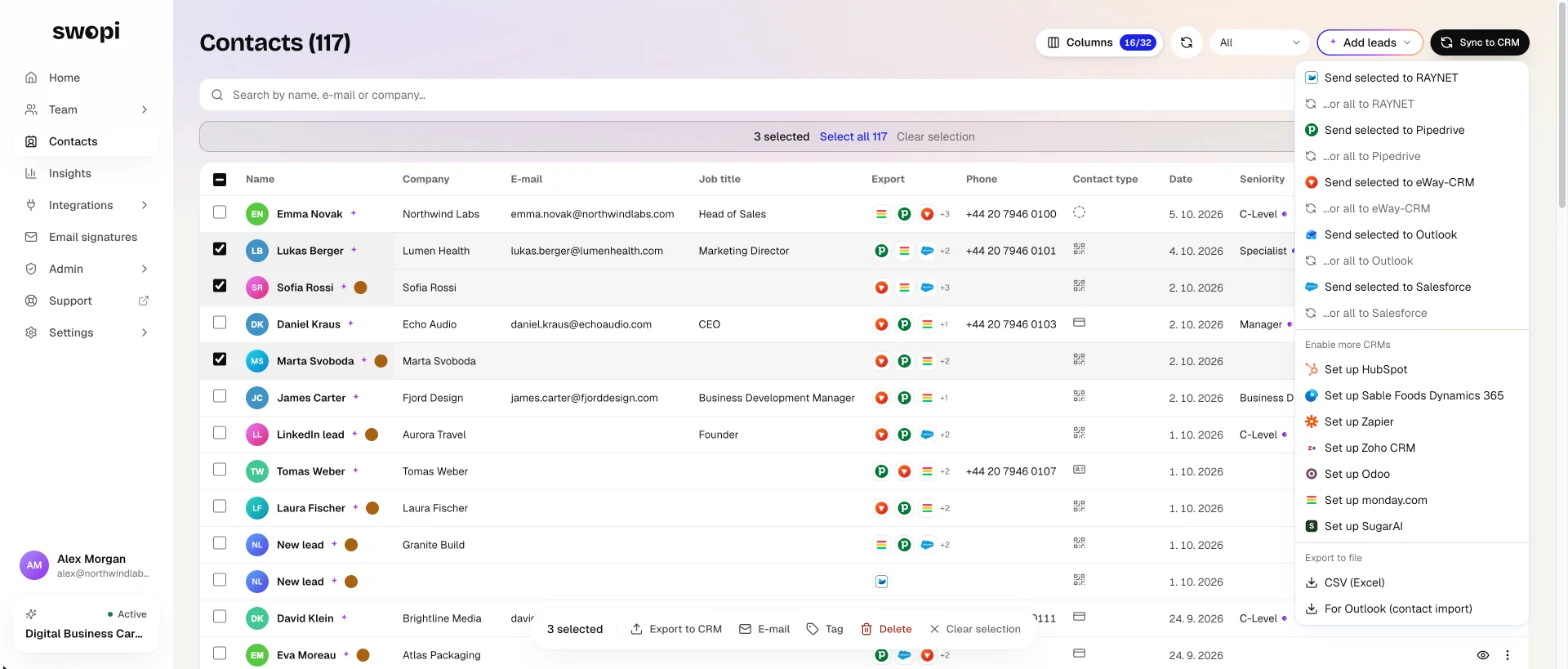
Task: Click the Pipedrive export icon in Emma Novak row
Action: (x=904, y=214)
